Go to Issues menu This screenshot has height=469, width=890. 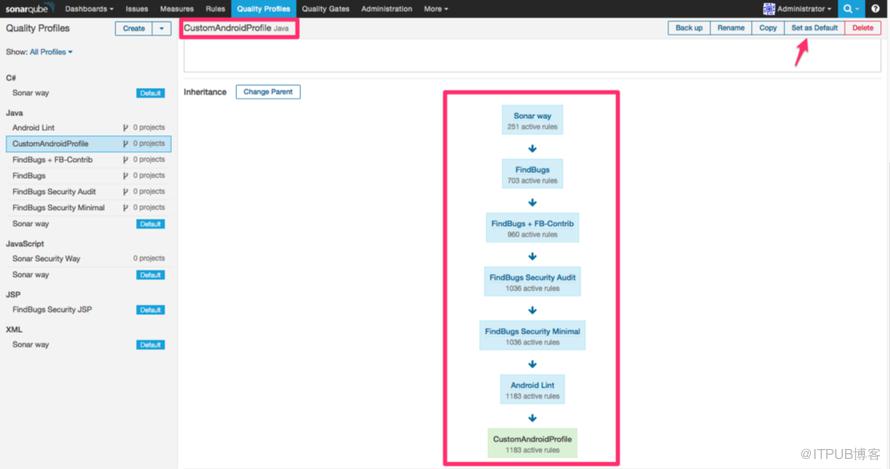coord(137,9)
